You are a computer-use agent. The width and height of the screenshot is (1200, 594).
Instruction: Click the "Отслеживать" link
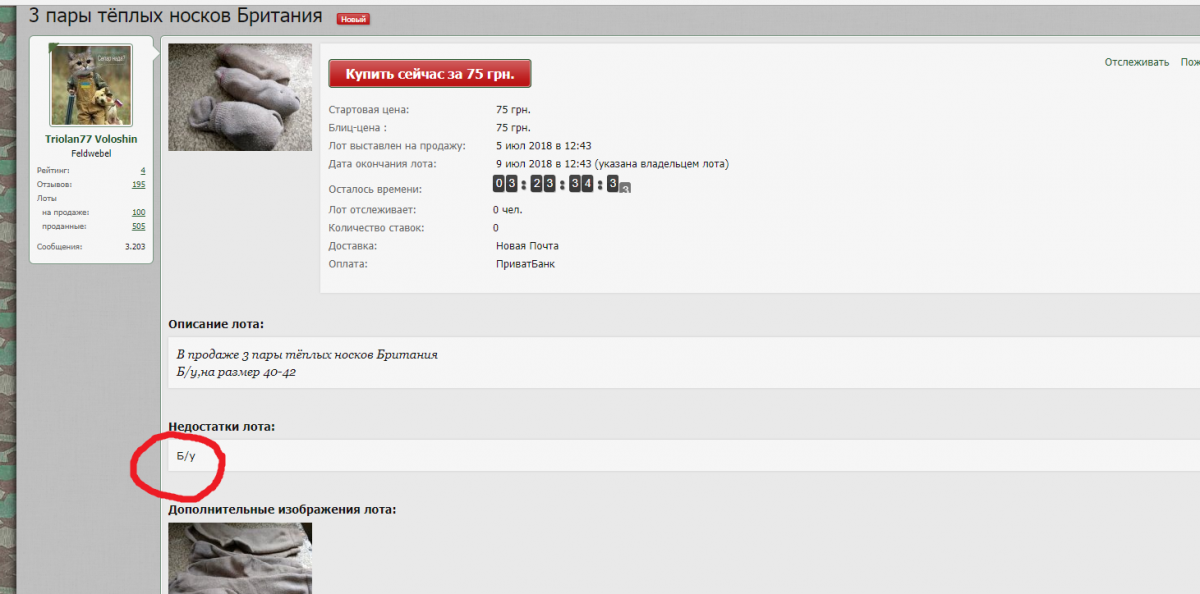pyautogui.click(x=1136, y=62)
